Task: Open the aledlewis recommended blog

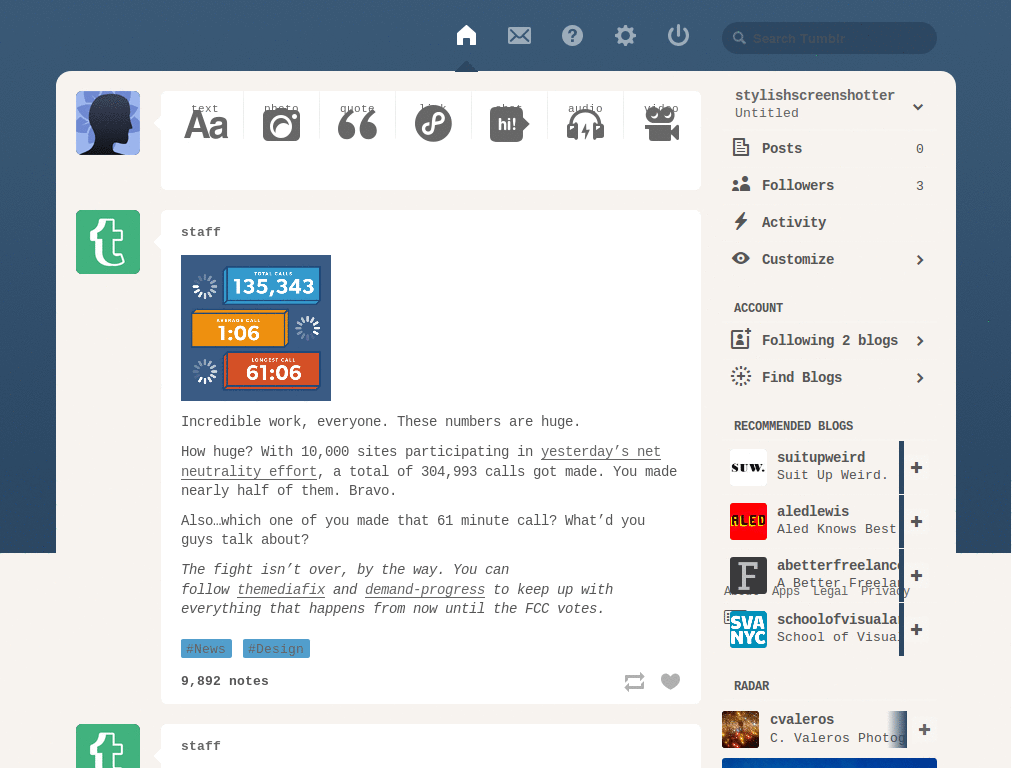Action: click(813, 511)
